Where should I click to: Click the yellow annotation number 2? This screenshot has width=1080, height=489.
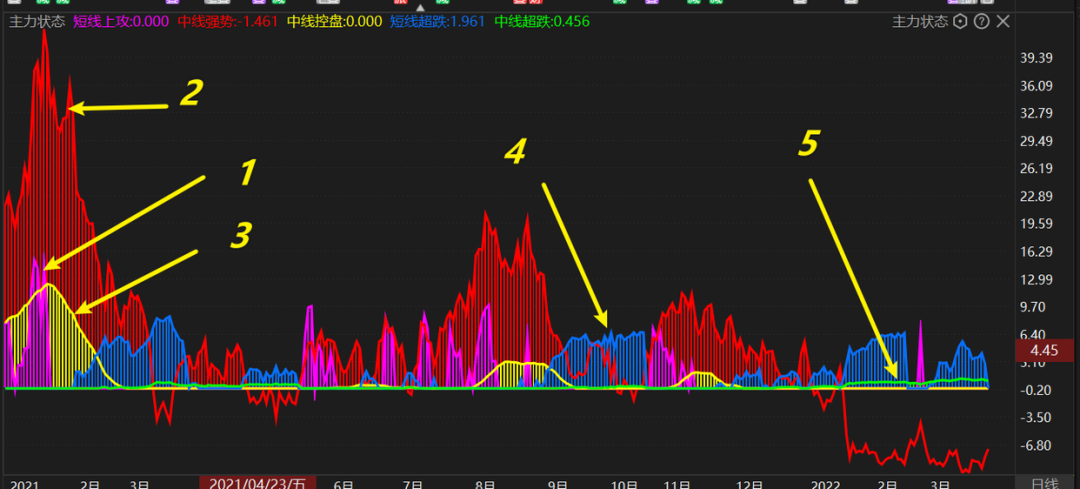tap(190, 94)
